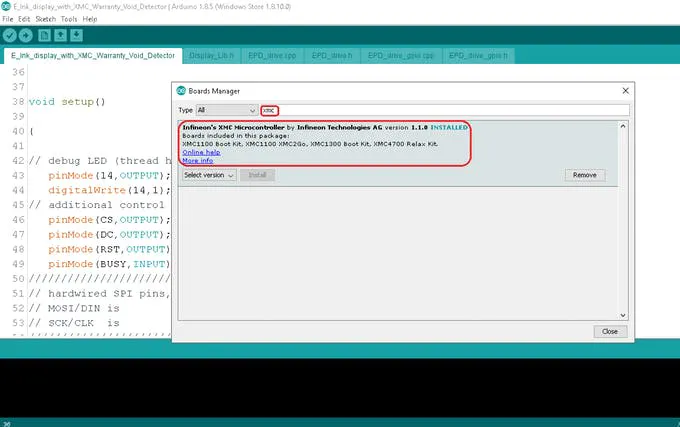This screenshot has width=680, height=427.
Task: Expand the Type All dropdown
Action: click(x=227, y=110)
